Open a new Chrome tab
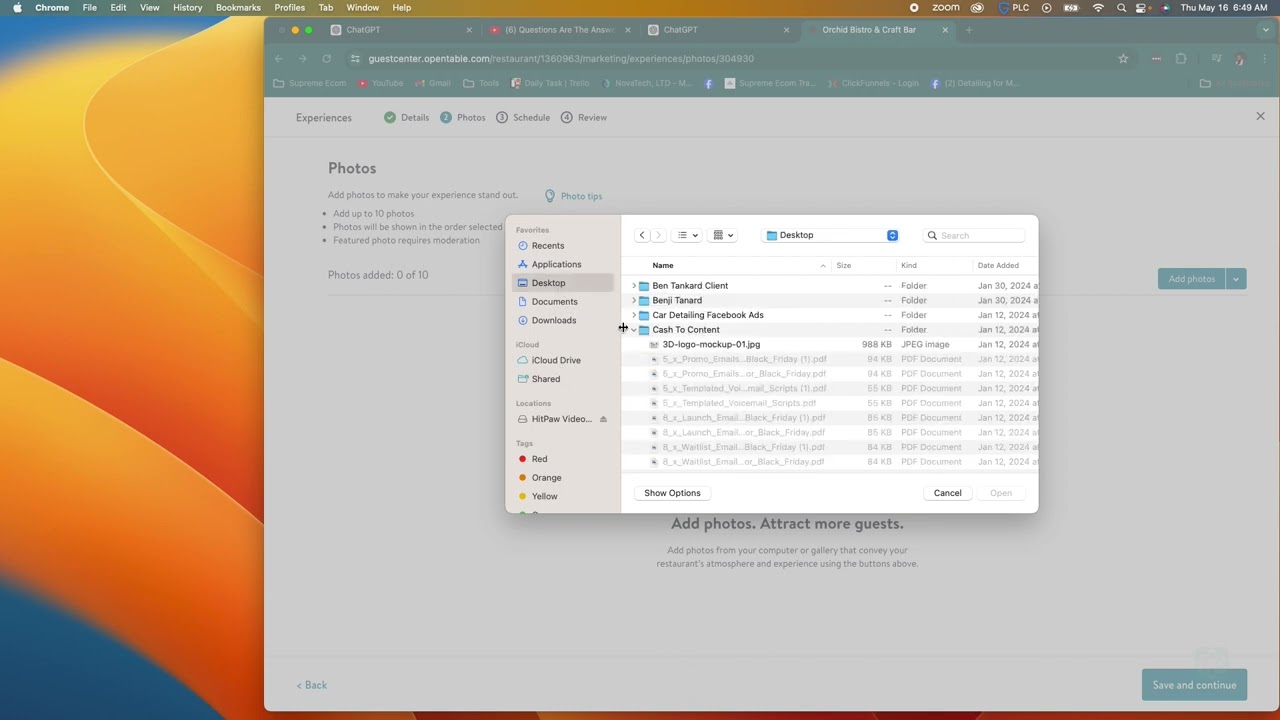This screenshot has width=1280, height=720. 968,30
